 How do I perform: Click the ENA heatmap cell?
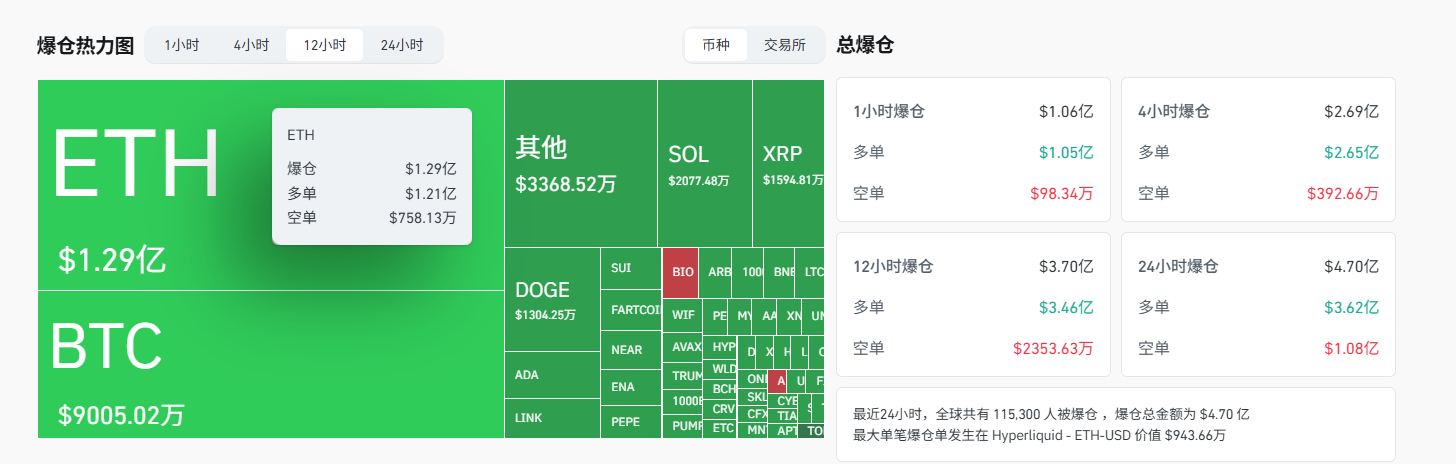[631, 387]
